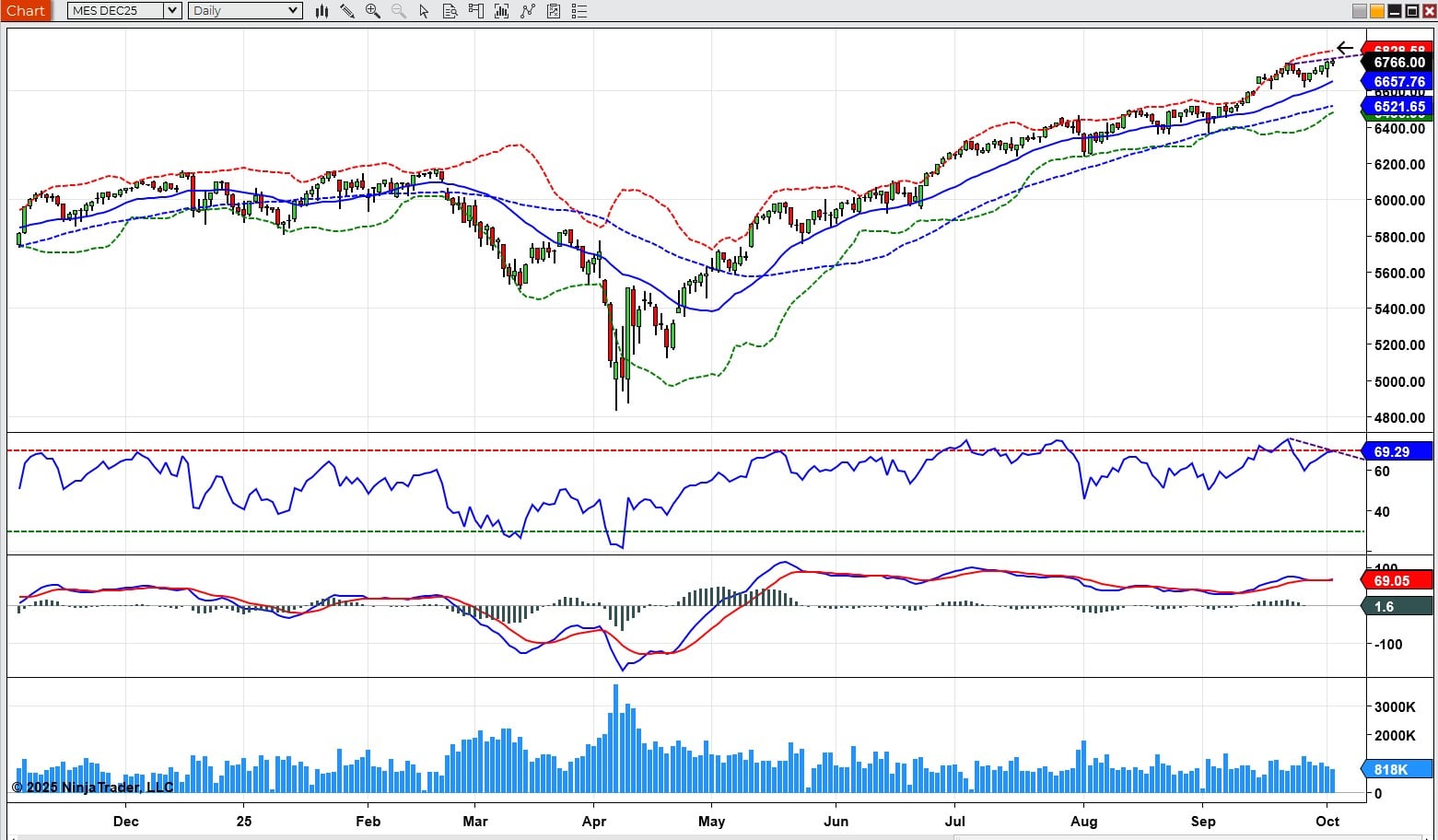Open the Chart Trader panel icon

point(475,11)
